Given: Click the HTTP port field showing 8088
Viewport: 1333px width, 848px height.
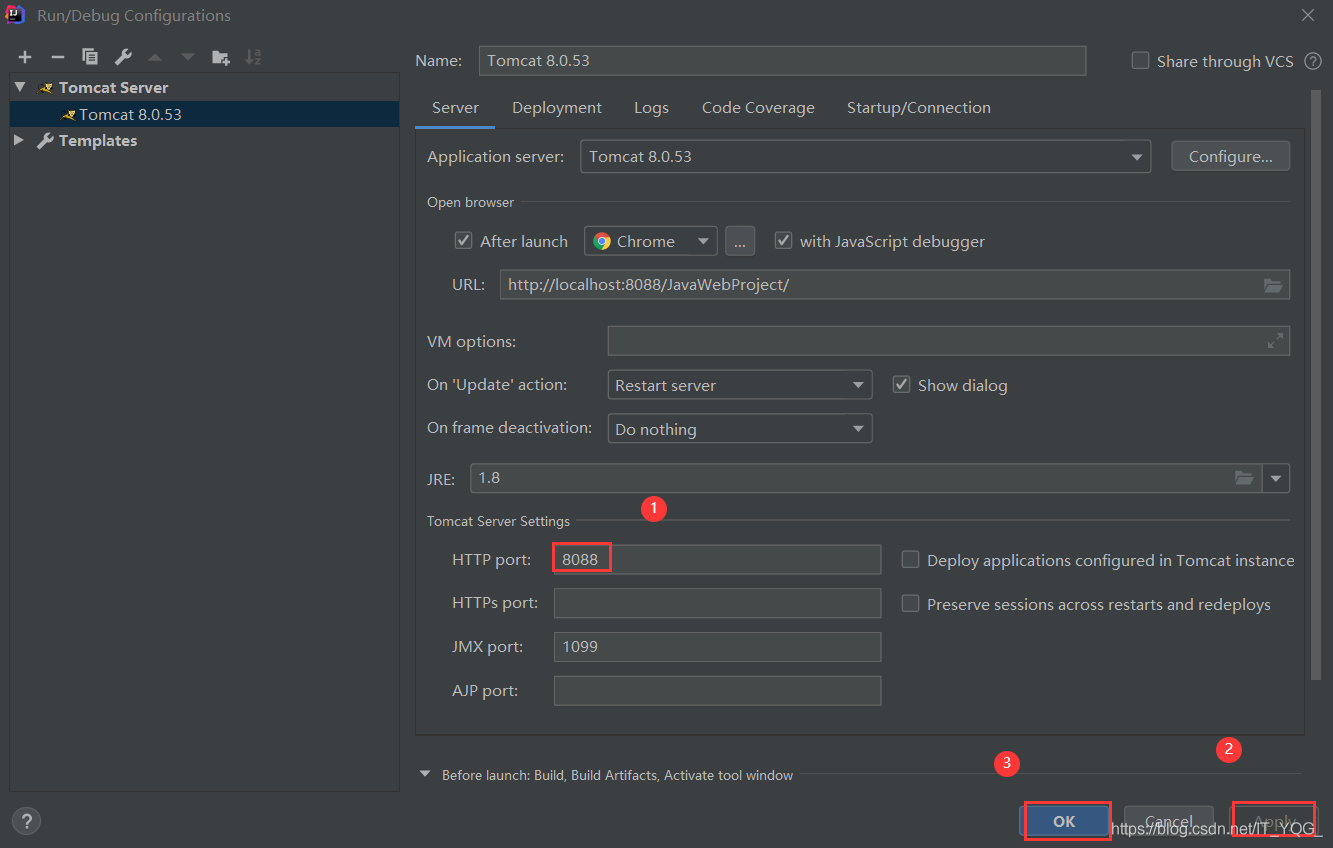Looking at the screenshot, I should pyautogui.click(x=717, y=560).
